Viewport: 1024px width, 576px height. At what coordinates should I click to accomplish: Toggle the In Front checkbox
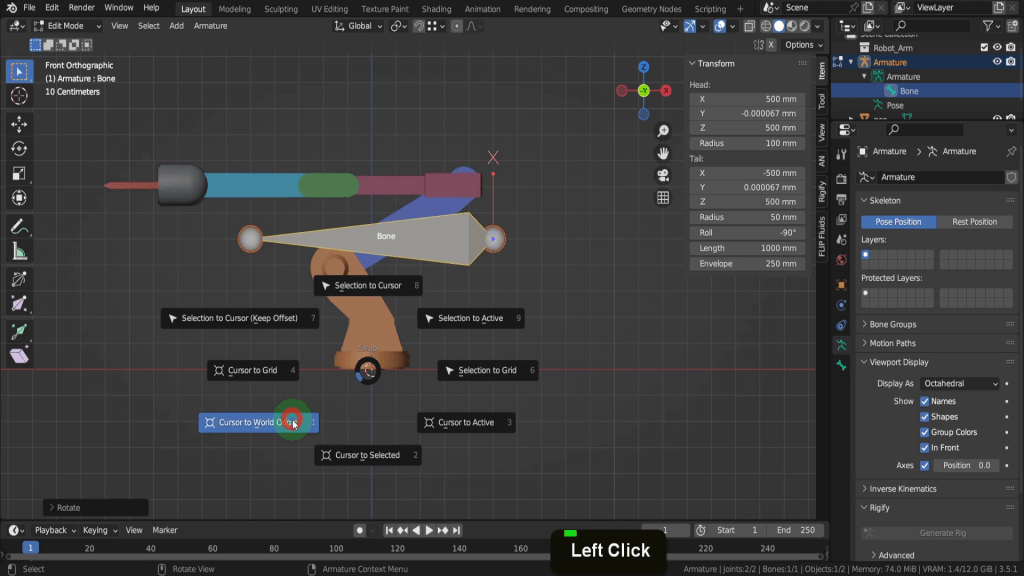[x=924, y=448]
